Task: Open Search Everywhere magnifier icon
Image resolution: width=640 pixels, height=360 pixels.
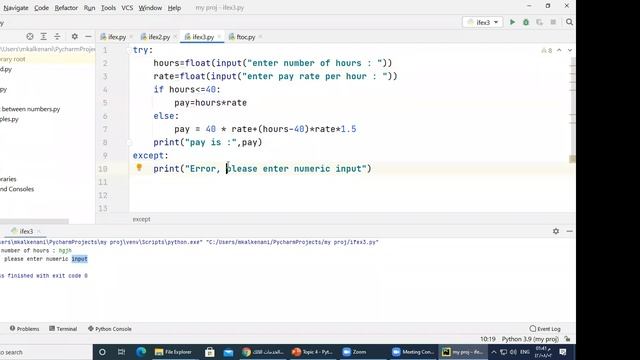Action: 569,22
